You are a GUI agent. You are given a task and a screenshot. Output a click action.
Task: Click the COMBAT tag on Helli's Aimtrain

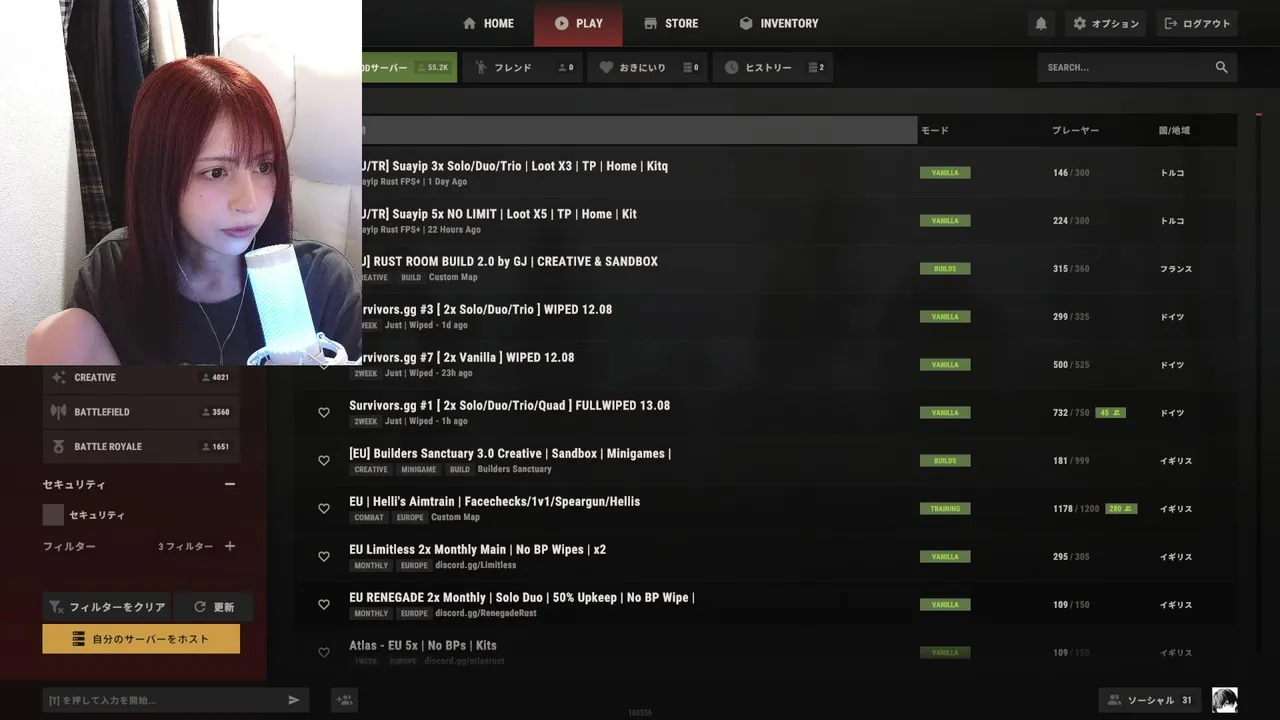pos(369,517)
